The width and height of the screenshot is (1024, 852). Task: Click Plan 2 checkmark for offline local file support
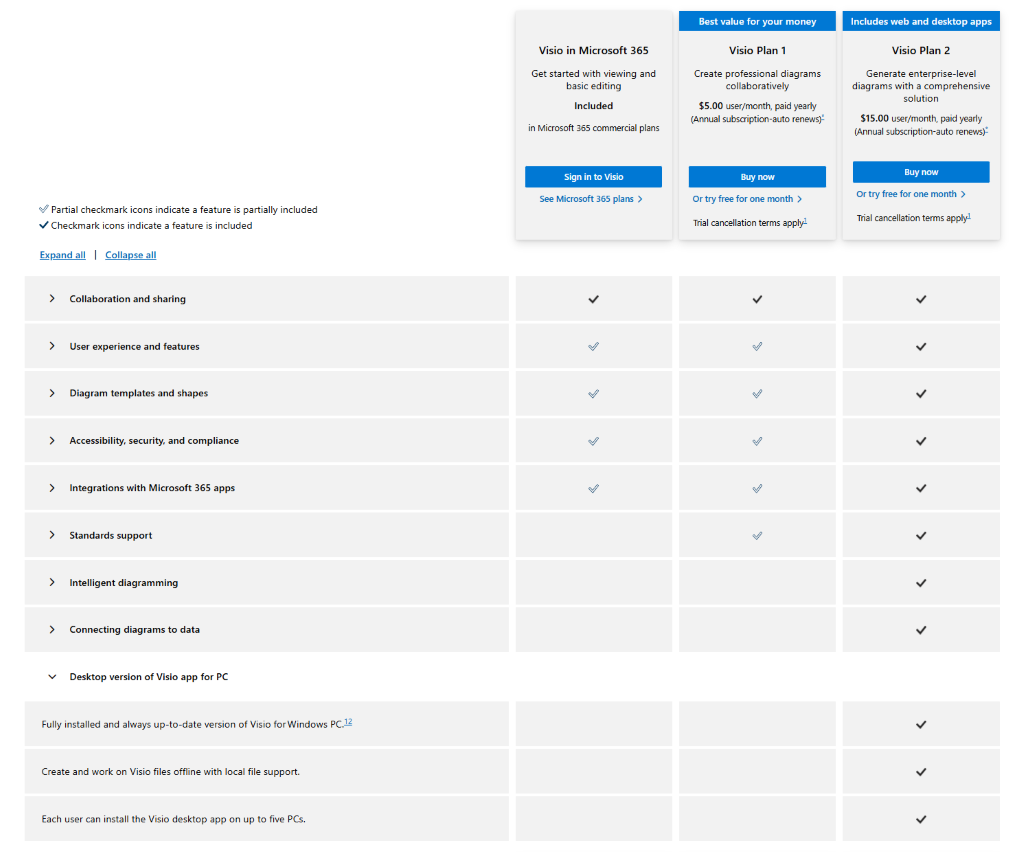(921, 772)
